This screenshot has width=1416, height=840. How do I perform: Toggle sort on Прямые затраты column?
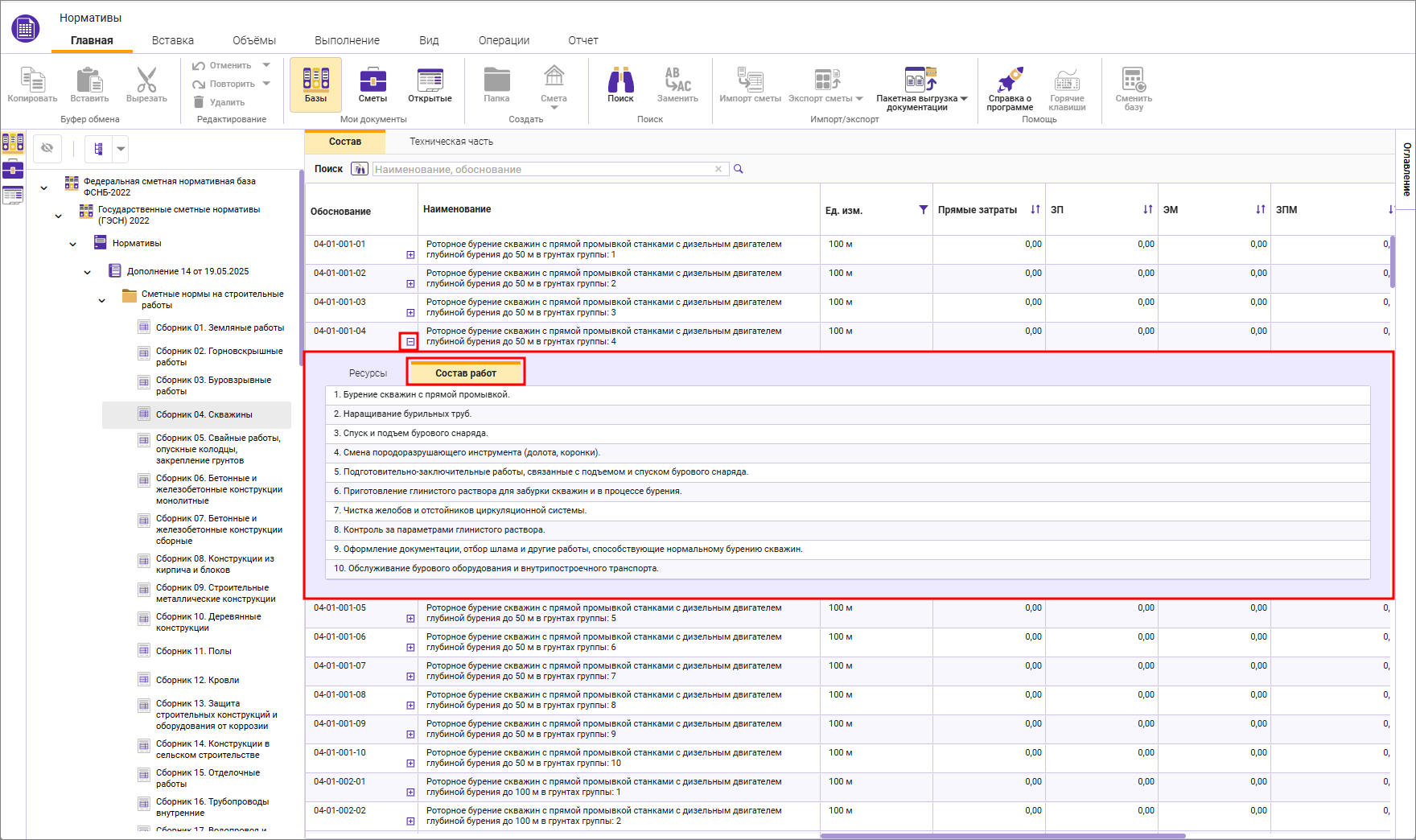click(1035, 210)
